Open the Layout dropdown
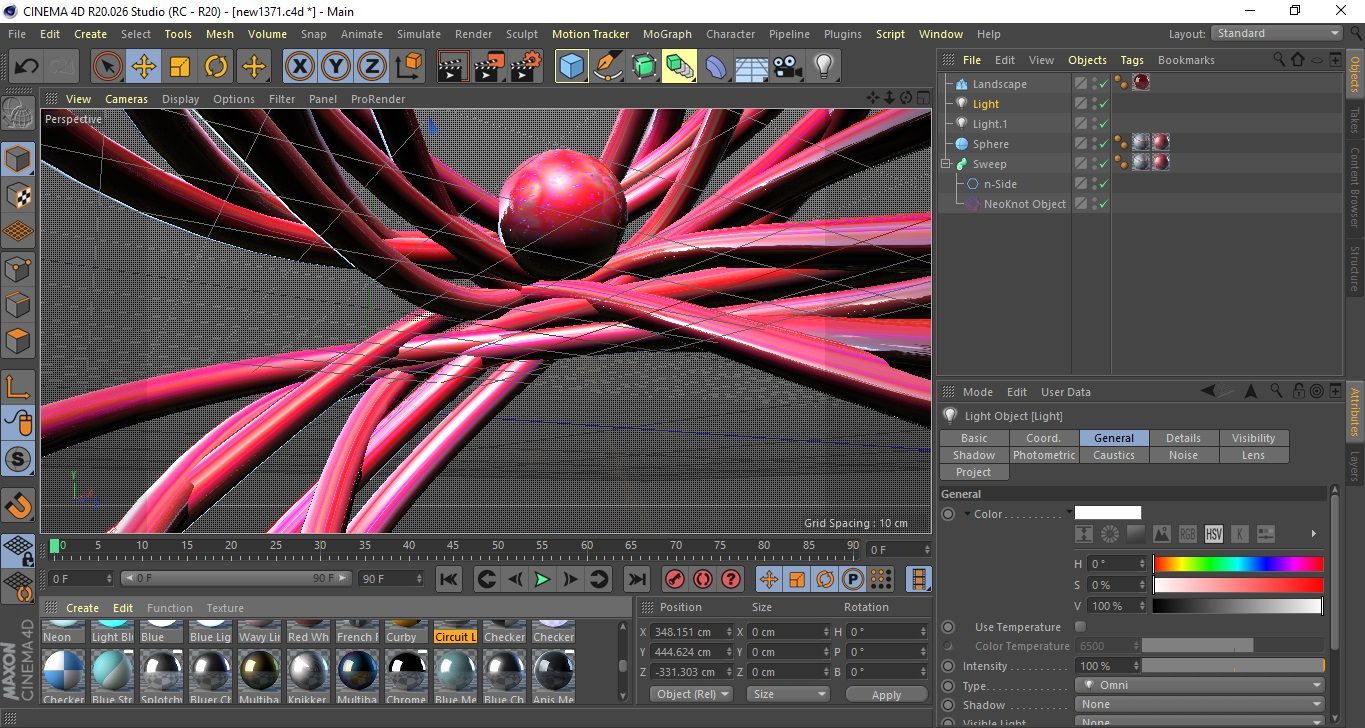 [1277, 33]
